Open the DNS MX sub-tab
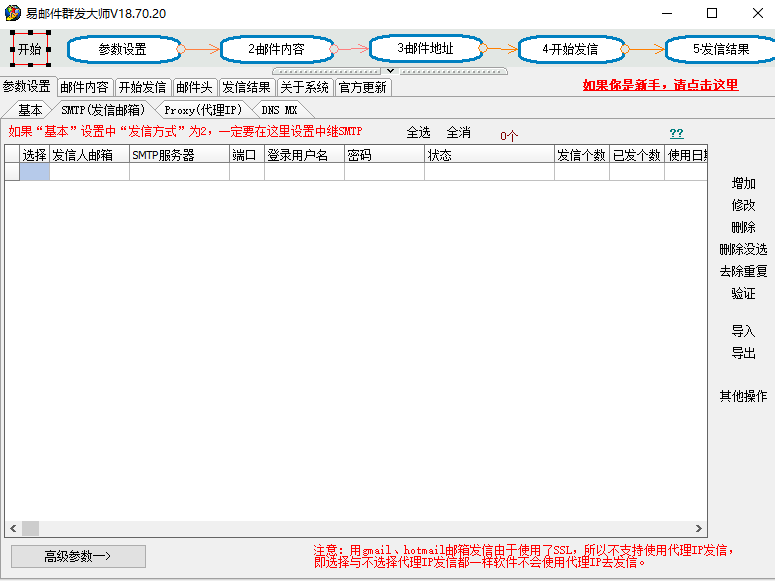Image resolution: width=775 pixels, height=581 pixels. (x=279, y=110)
